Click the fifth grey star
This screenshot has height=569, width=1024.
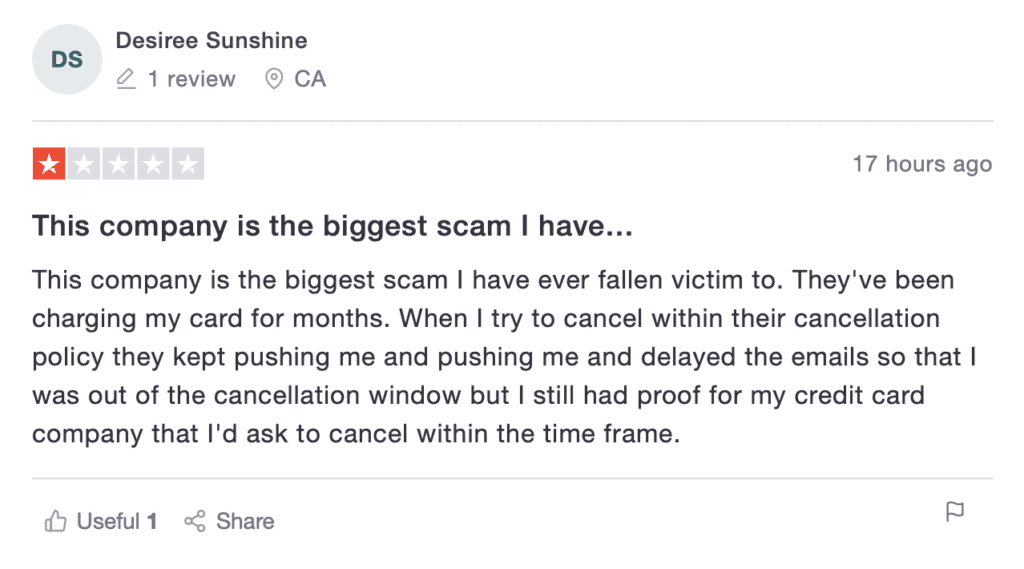187,163
